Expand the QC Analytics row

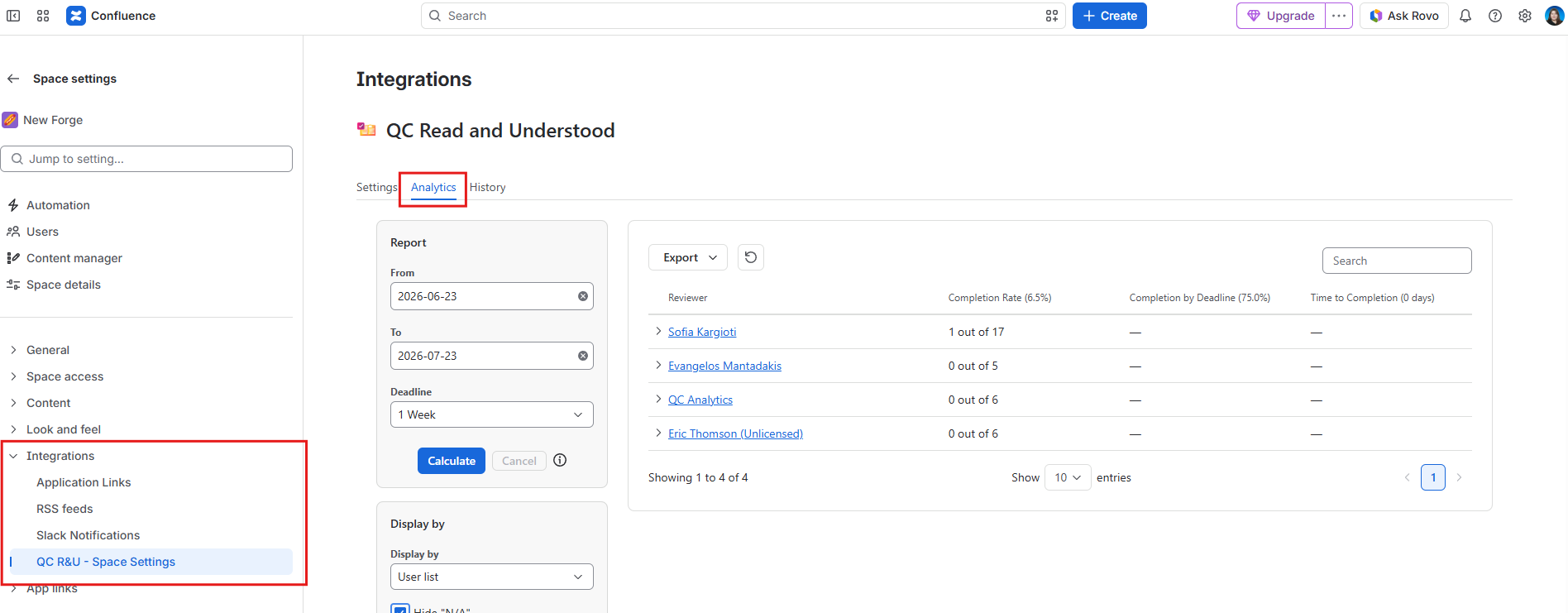658,399
